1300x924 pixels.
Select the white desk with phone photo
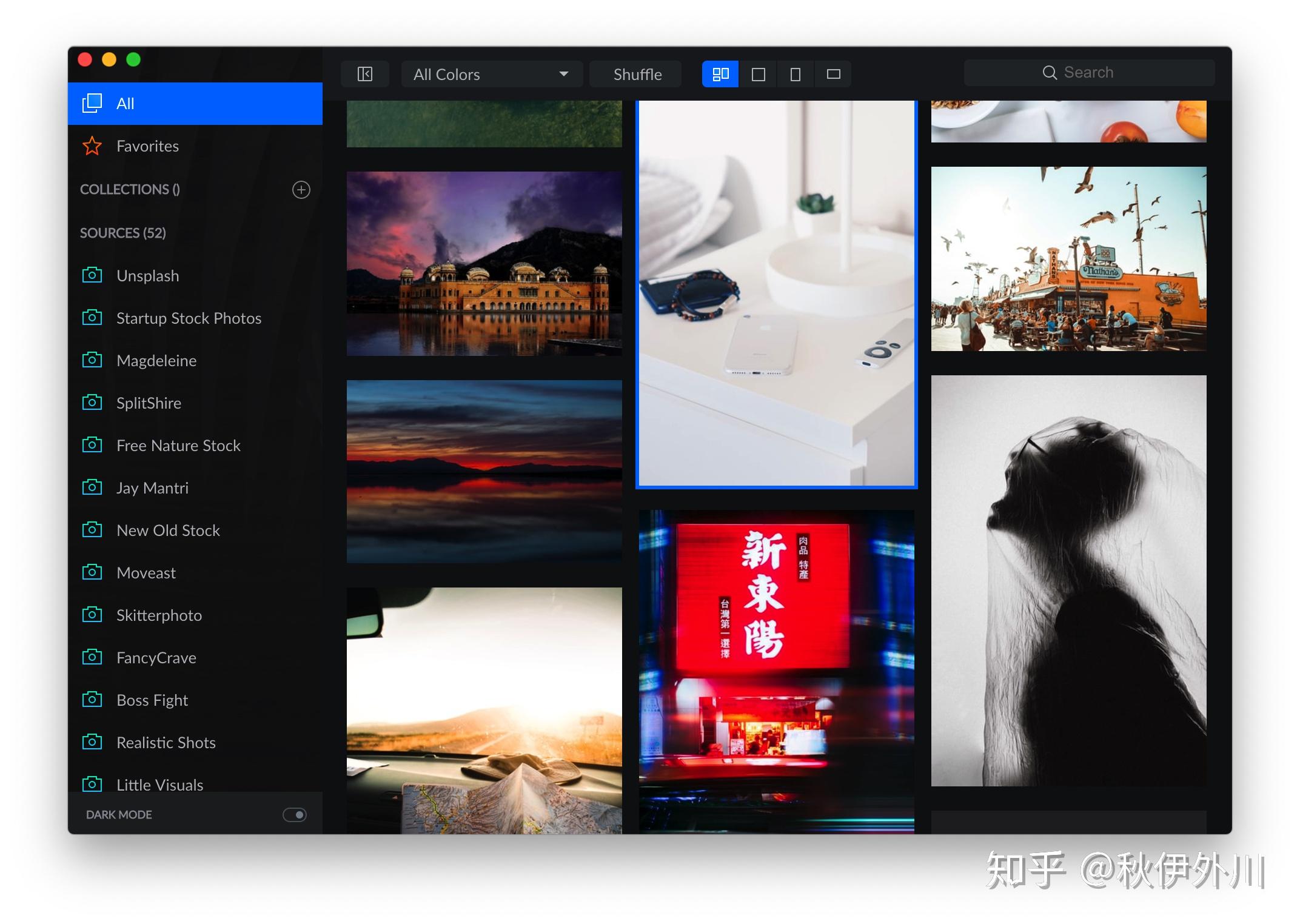pos(776,293)
